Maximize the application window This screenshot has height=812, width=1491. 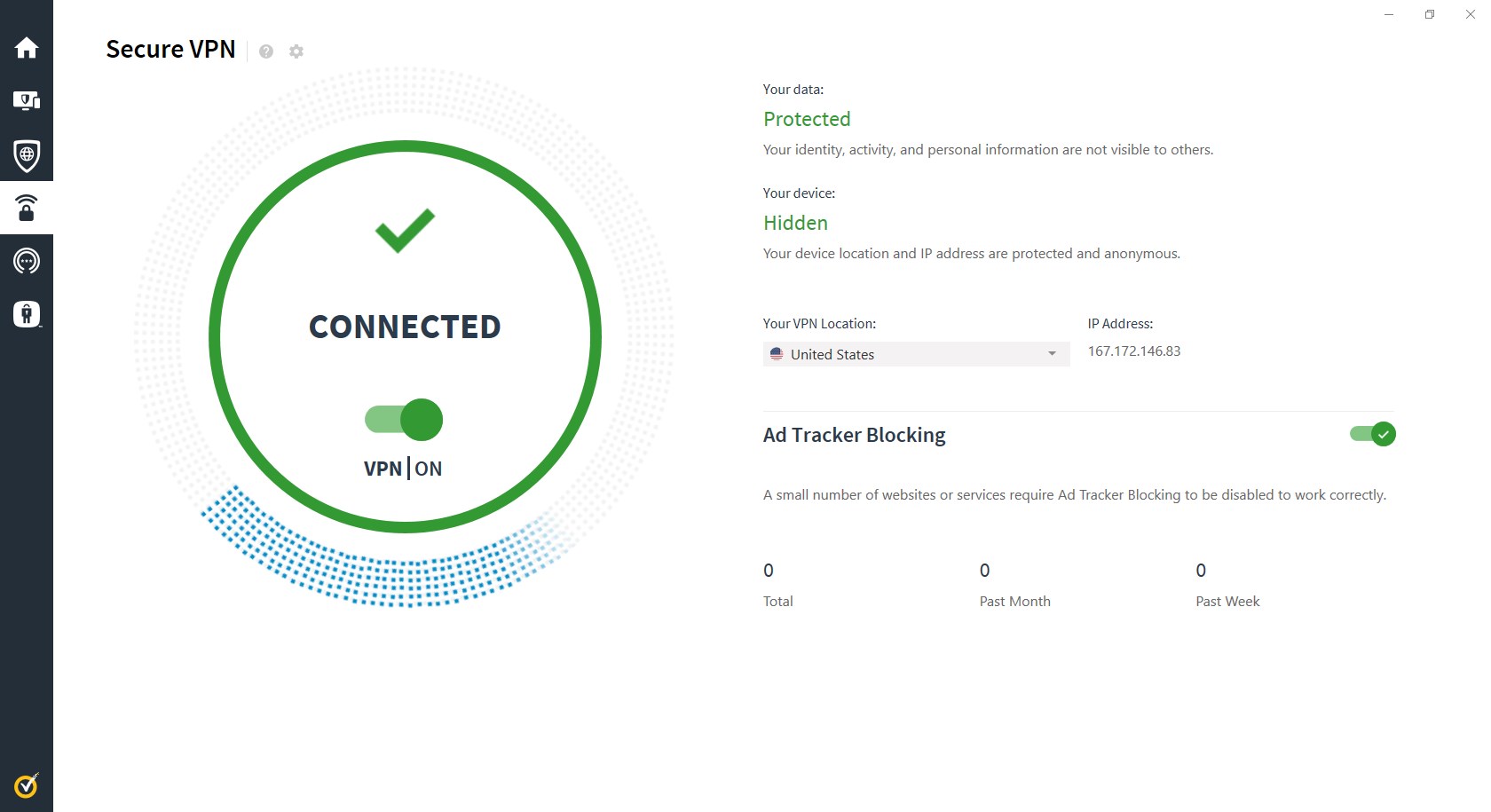pyautogui.click(x=1429, y=14)
